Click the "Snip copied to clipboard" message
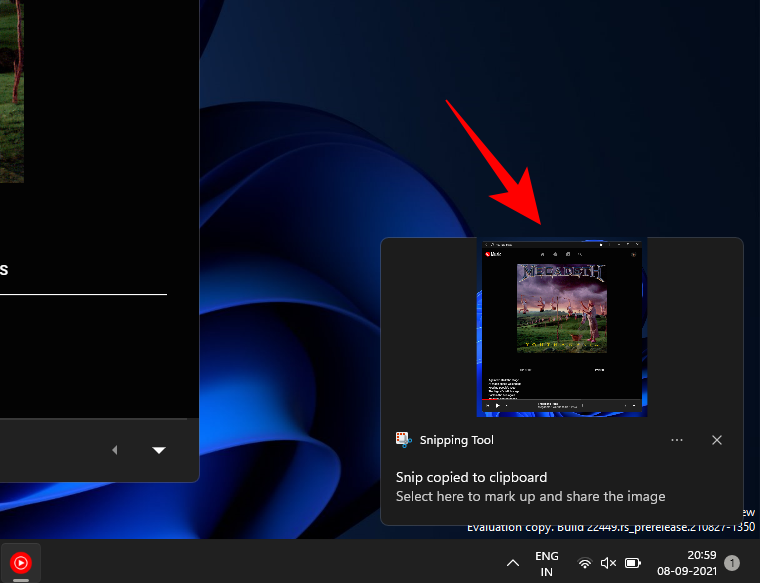The width and height of the screenshot is (760, 583). pyautogui.click(x=471, y=477)
